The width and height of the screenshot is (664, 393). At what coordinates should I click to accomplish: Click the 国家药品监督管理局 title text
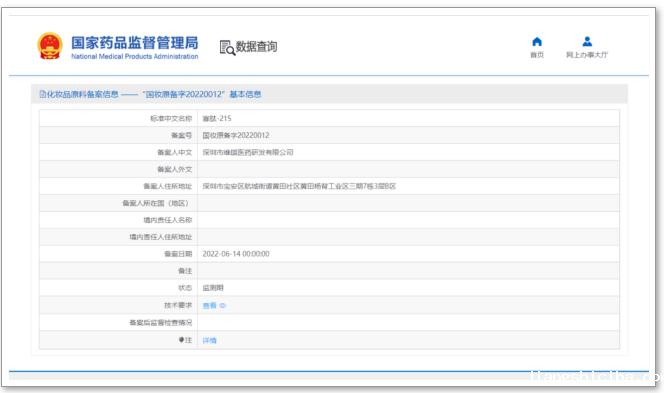135,43
